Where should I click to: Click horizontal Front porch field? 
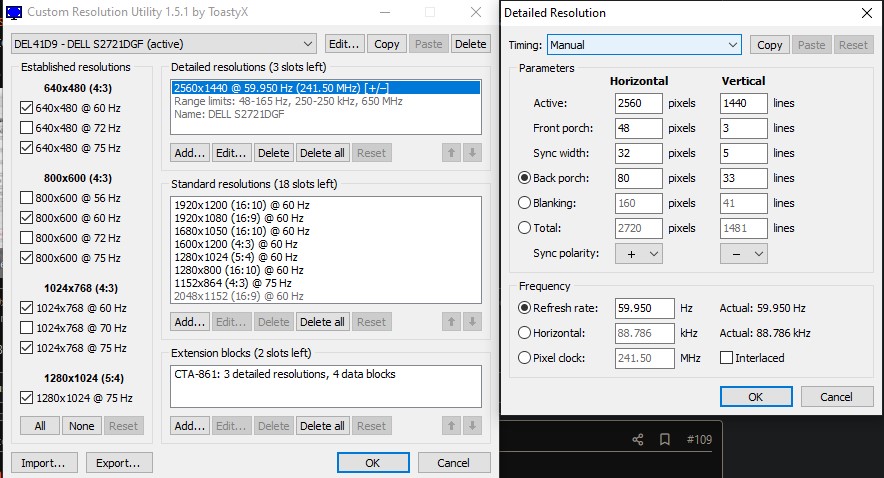639,128
